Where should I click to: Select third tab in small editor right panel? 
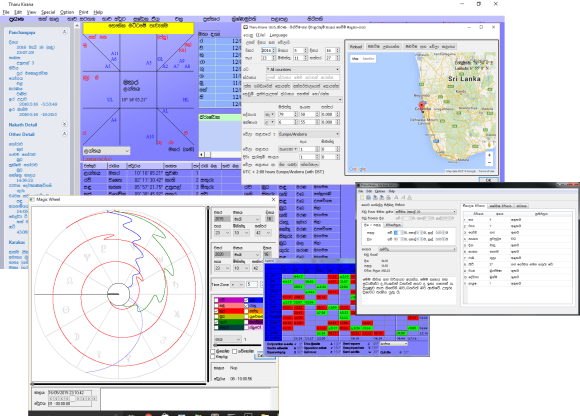click(522, 206)
